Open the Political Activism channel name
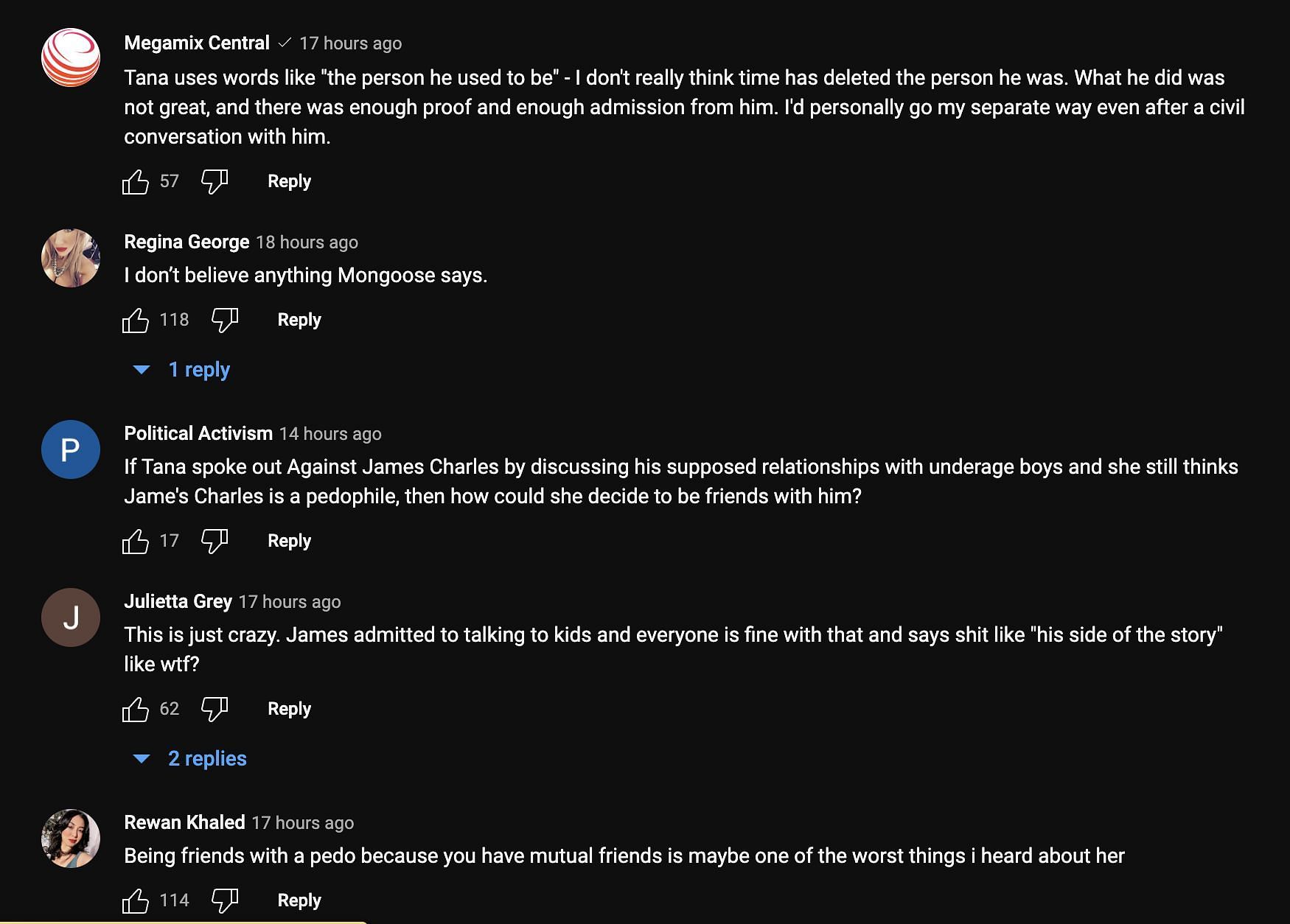Viewport: 1290px width, 924px height. coord(198,433)
